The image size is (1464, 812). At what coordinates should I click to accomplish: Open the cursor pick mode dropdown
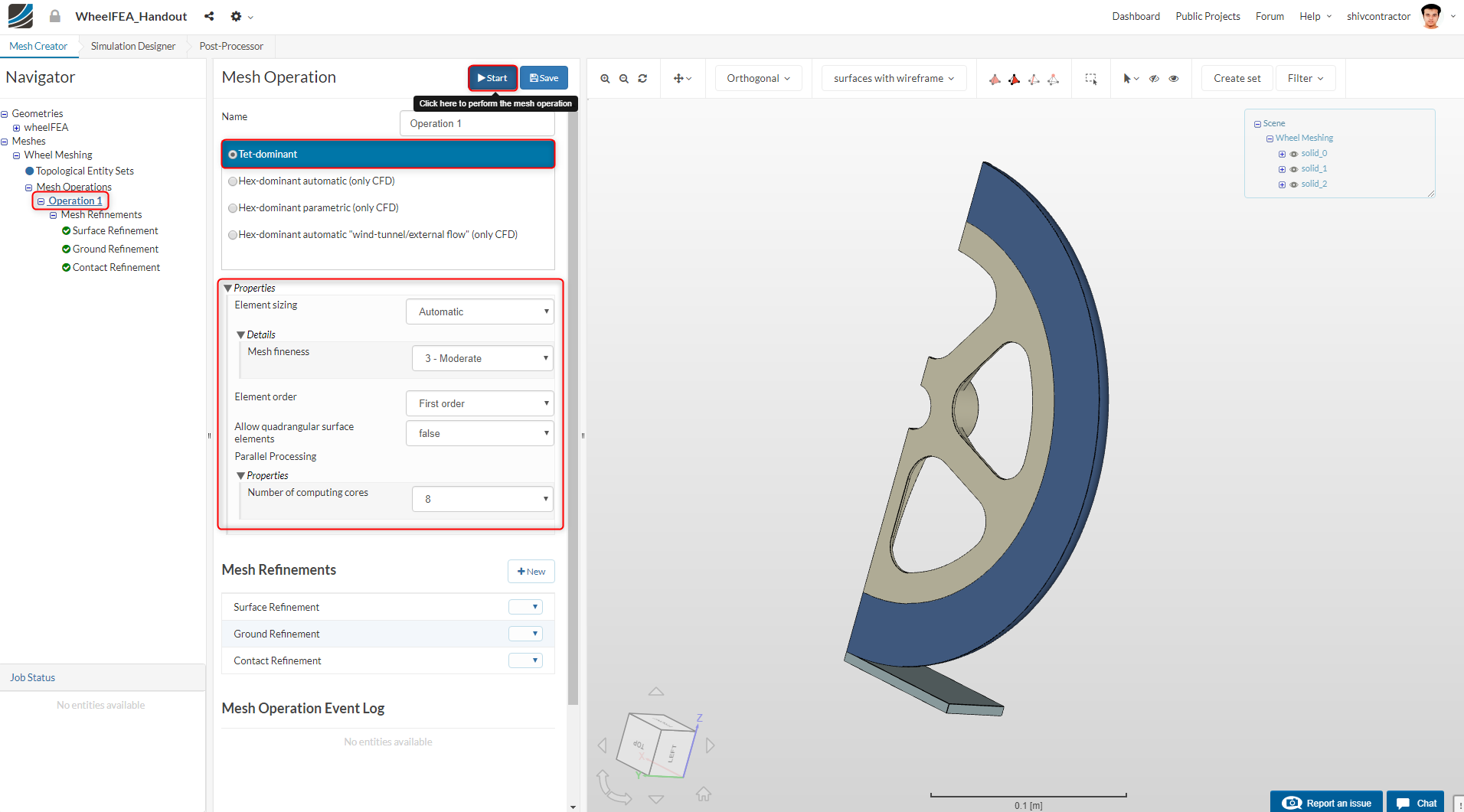tap(1131, 78)
